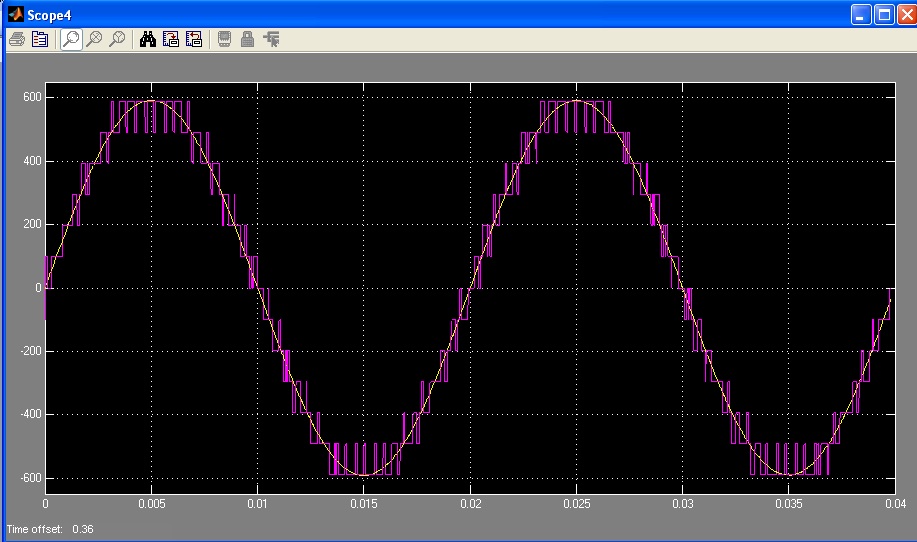Screen dimensions: 917x542
Task: Close the Scope4 window
Action: 906,15
